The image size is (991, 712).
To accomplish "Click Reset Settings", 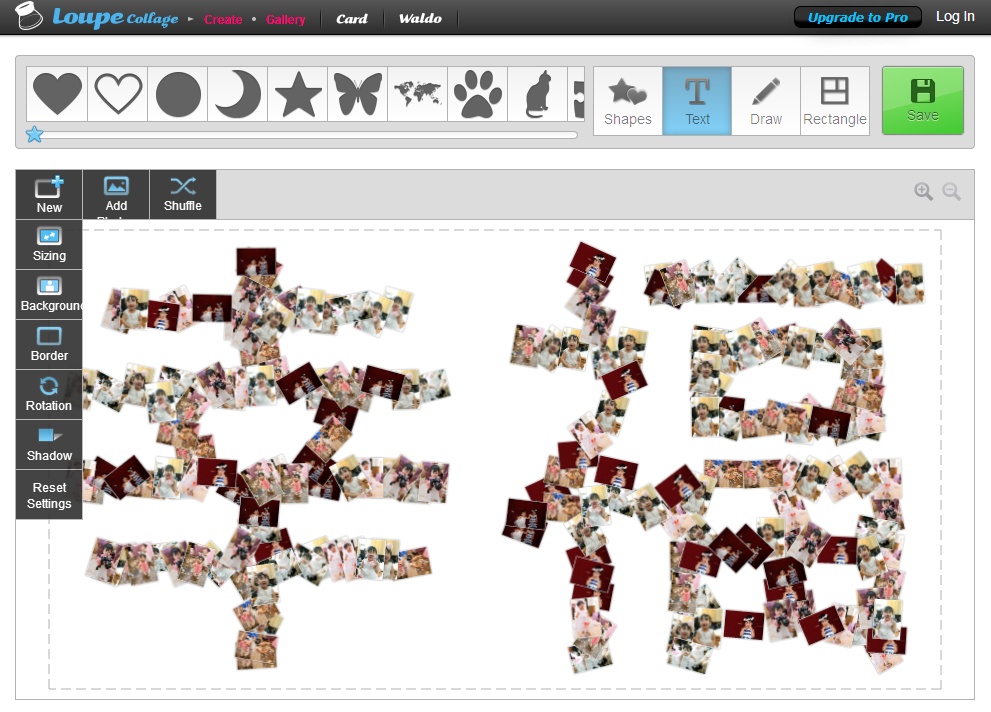I will point(49,495).
